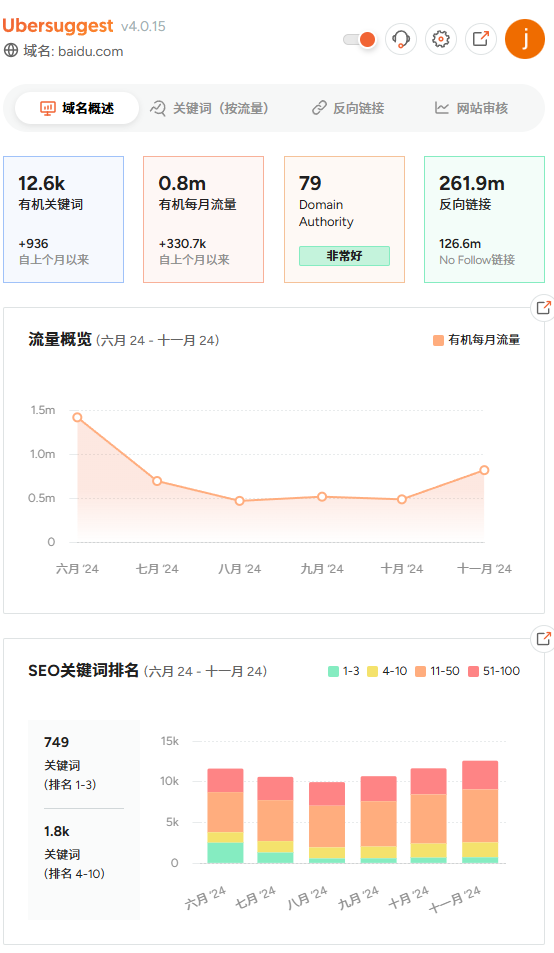Open SEO关键词排名 chart in new window
Image resolution: width=554 pixels, height=953 pixels.
[543, 638]
